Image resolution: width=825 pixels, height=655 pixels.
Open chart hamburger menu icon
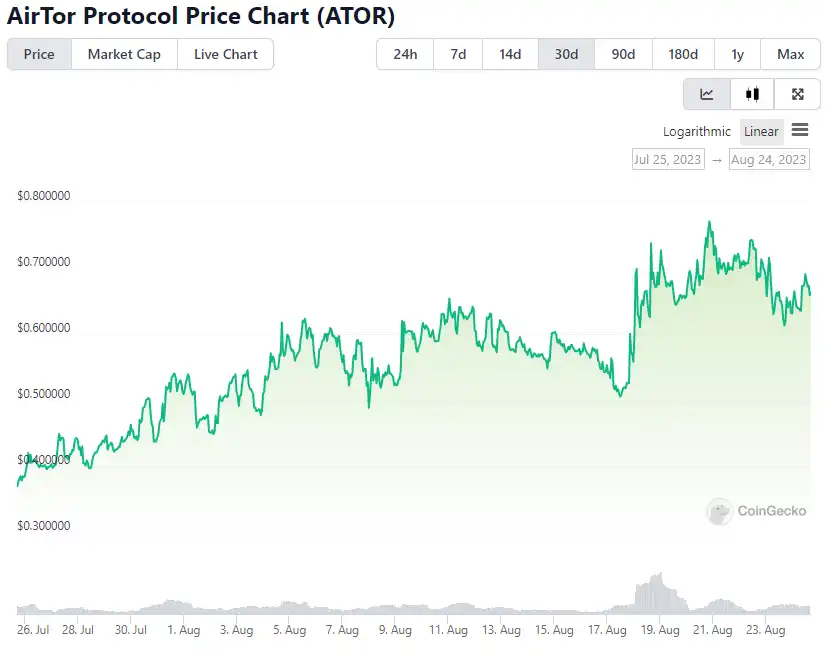point(800,130)
